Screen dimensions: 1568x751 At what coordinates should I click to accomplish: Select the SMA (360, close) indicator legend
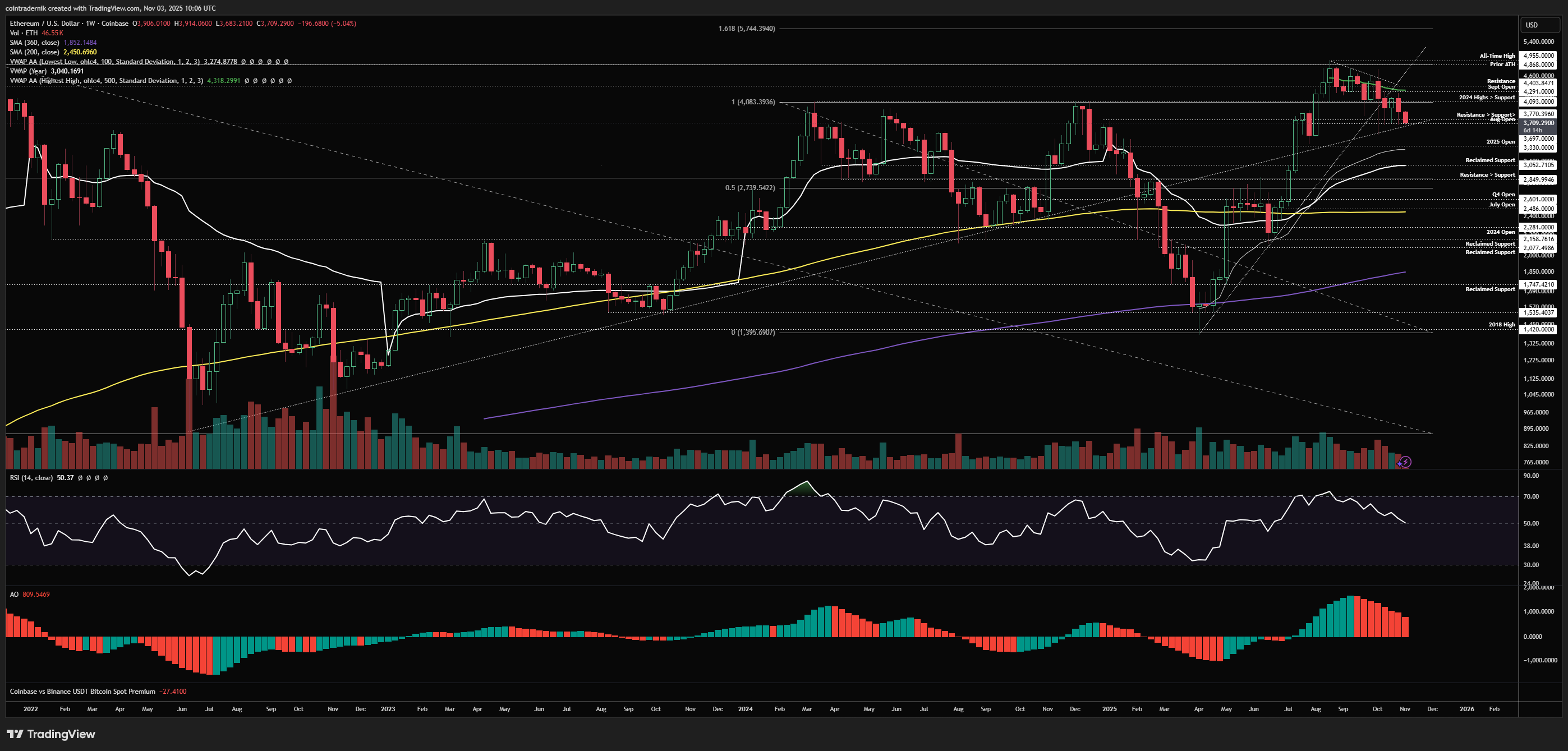pos(35,43)
